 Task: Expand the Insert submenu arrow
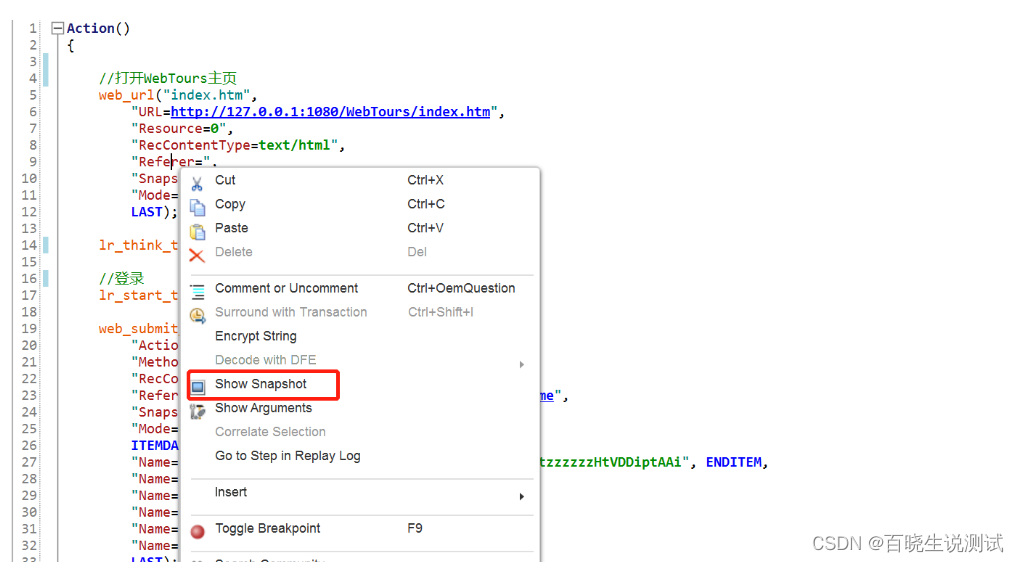[521, 496]
